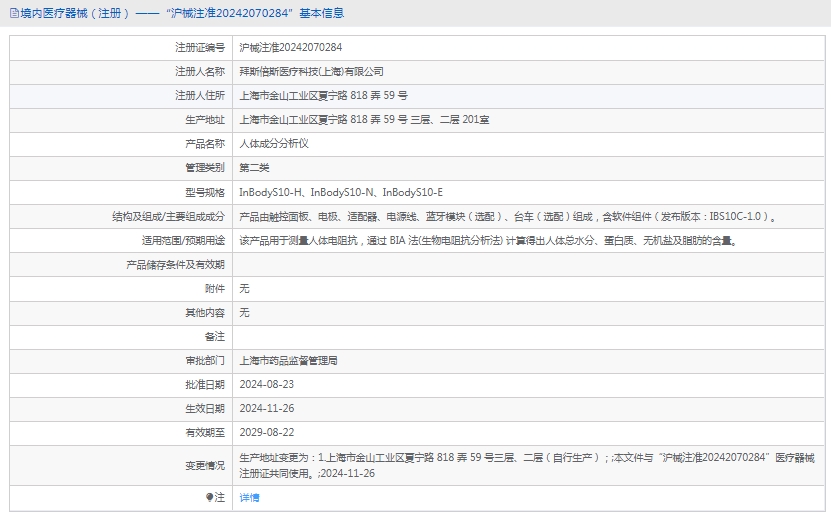Click the 产品储存条件及有效期 row label

pyautogui.click(x=174, y=264)
